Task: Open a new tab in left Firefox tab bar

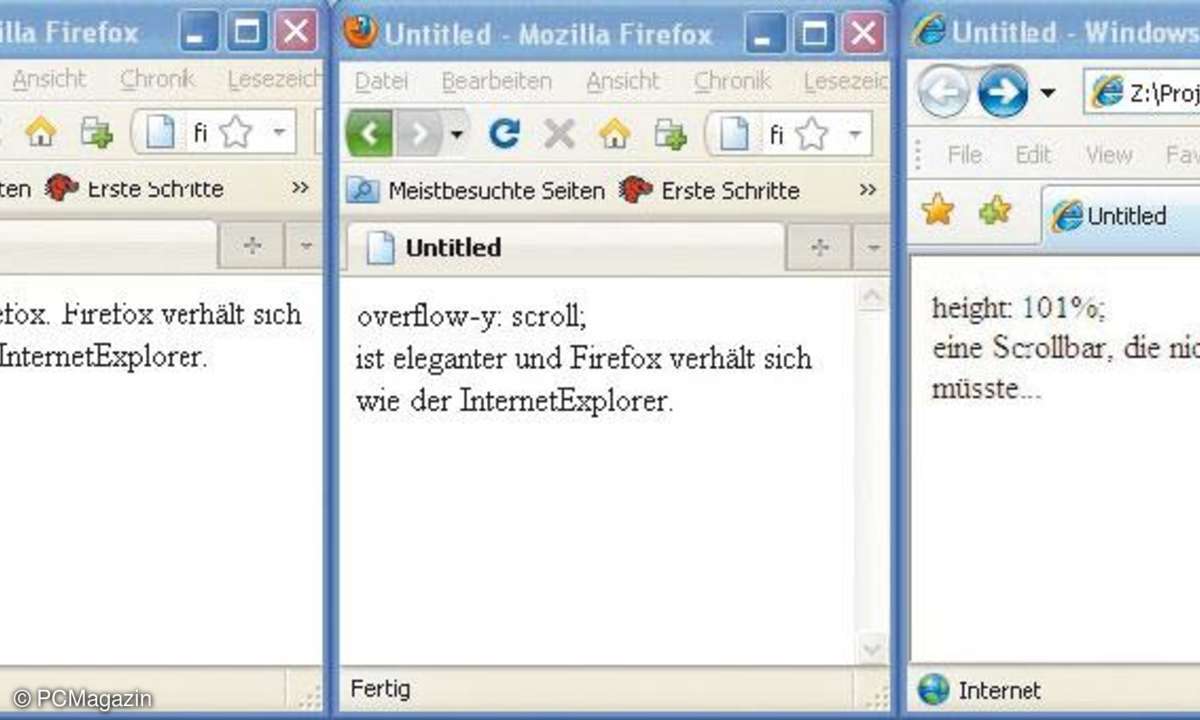Action: (x=252, y=246)
